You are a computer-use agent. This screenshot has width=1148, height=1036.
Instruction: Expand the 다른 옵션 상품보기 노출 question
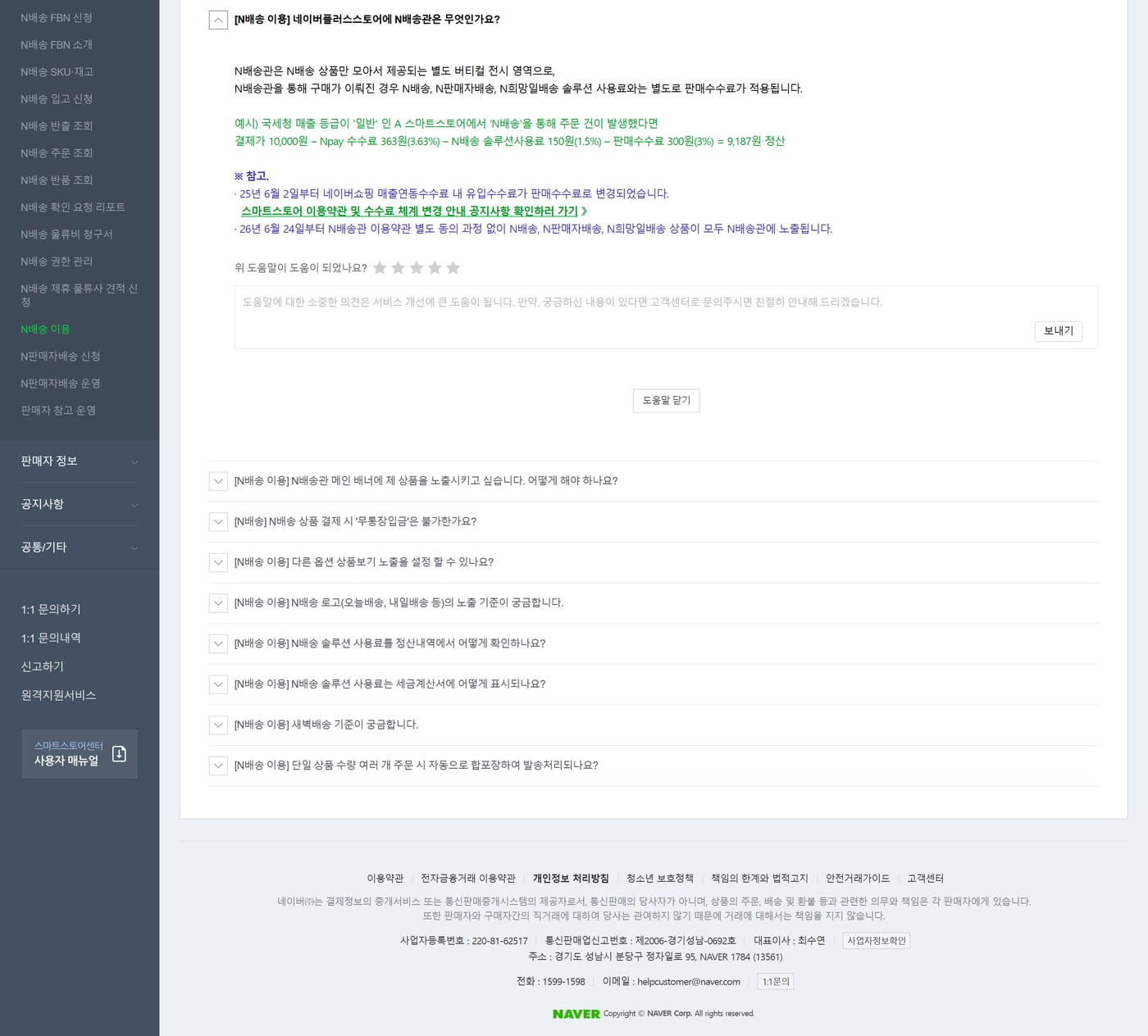pyautogui.click(x=218, y=562)
